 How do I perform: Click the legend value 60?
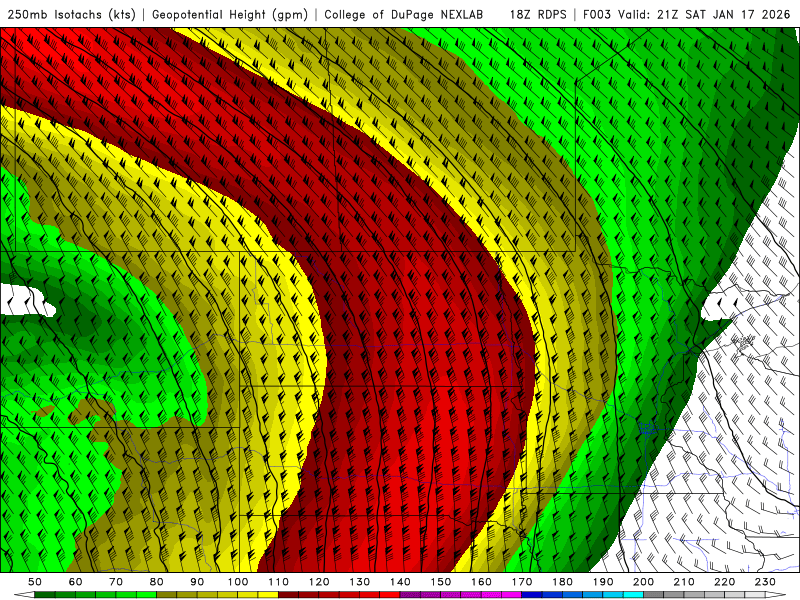click(x=76, y=582)
